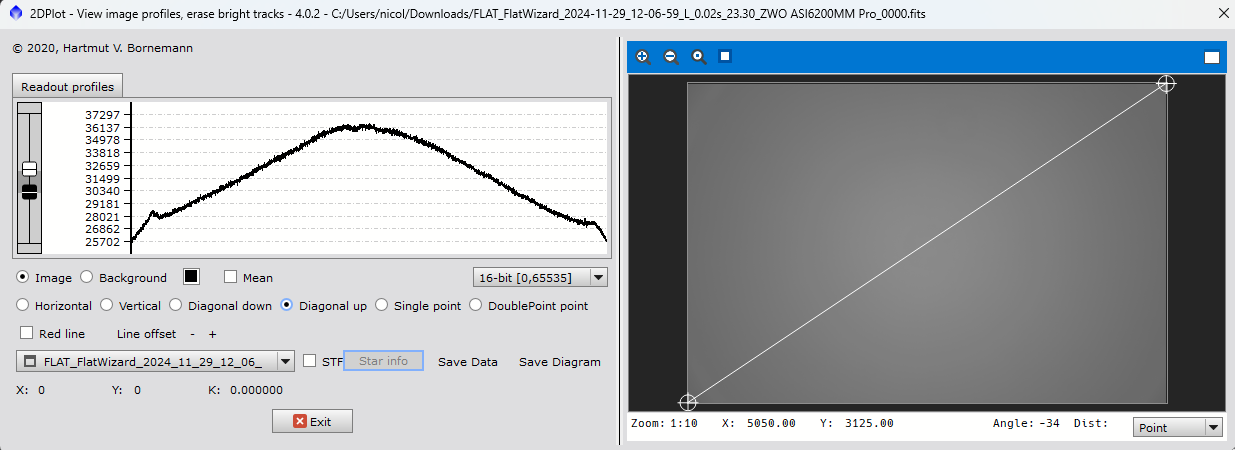This screenshot has width=1235, height=450.
Task: Select the Background radio button
Action: pos(86,277)
